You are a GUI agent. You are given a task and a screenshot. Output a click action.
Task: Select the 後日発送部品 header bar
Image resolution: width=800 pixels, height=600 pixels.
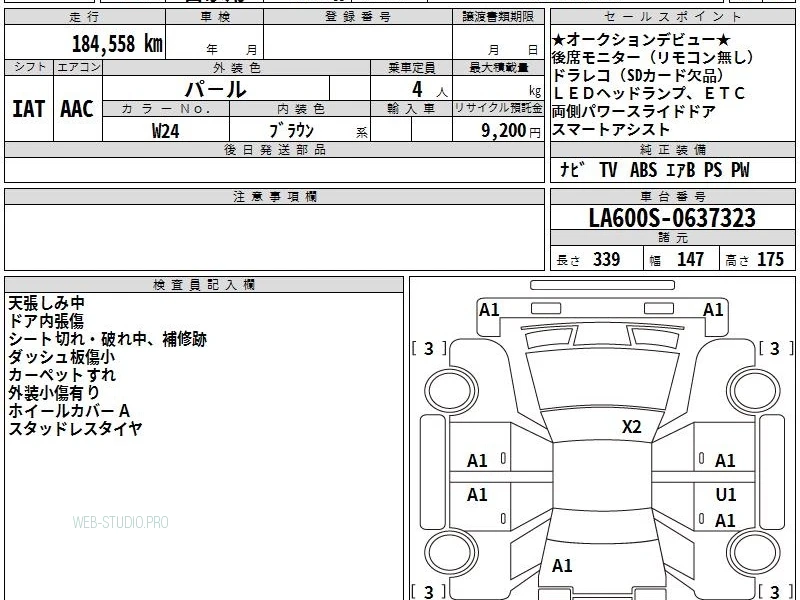coord(274,149)
